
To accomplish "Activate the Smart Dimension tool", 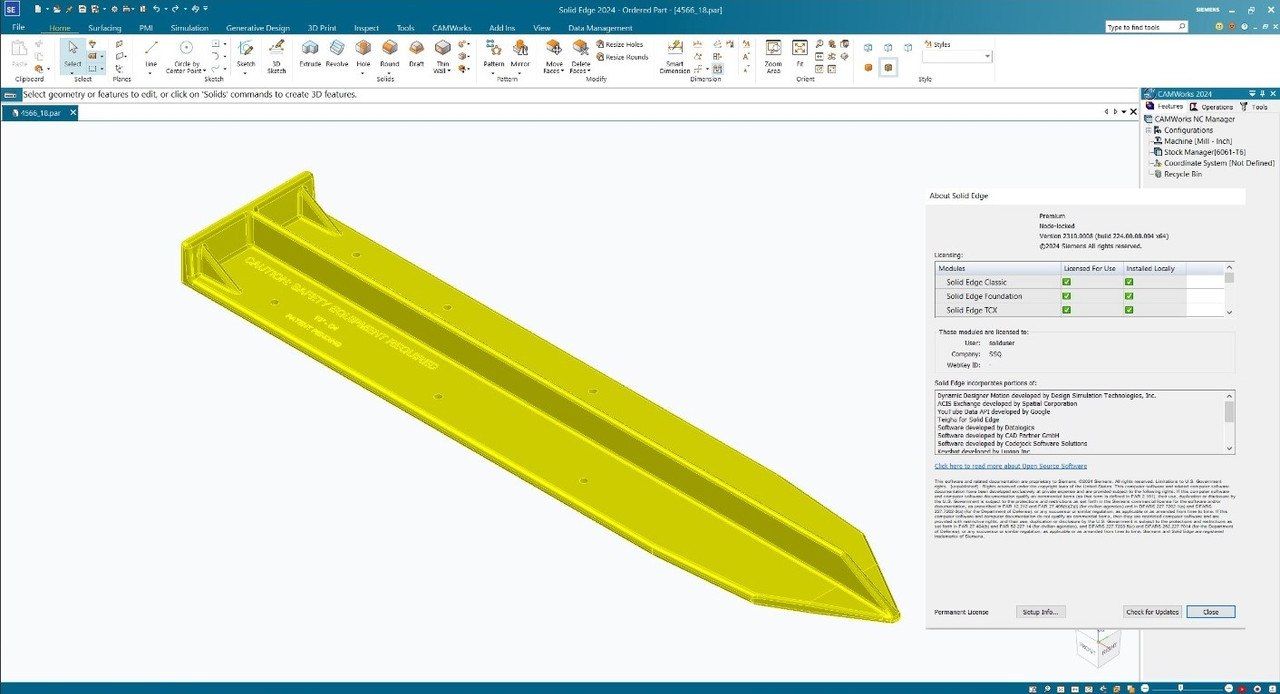I will (x=675, y=56).
